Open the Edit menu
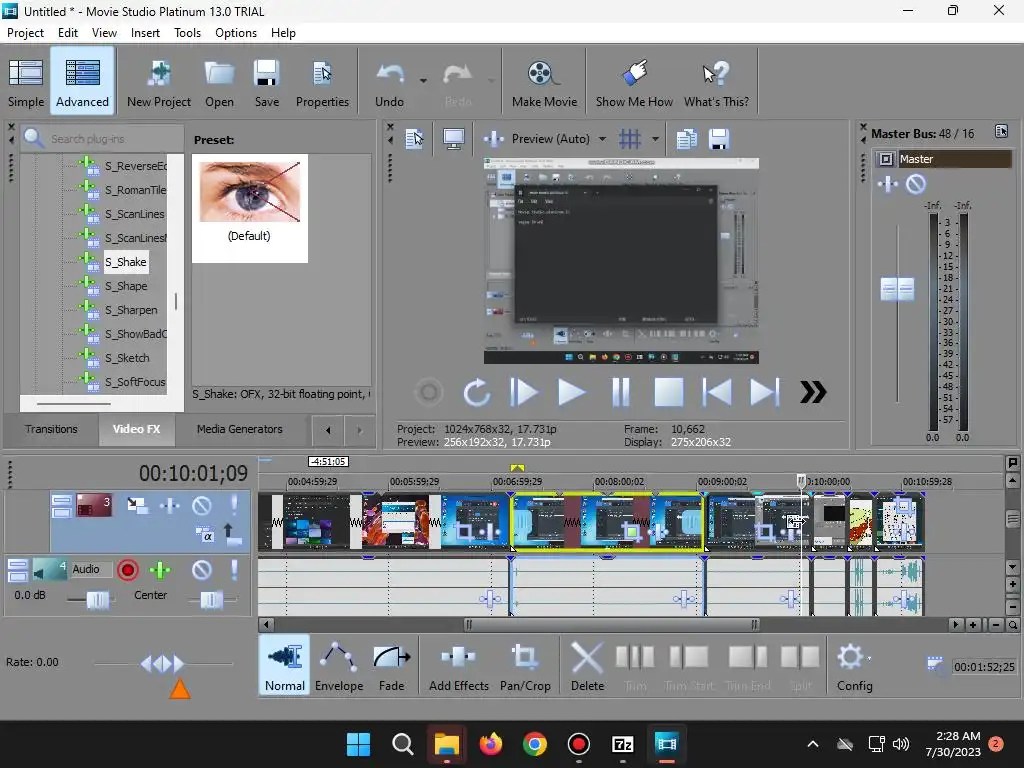 coord(68,33)
